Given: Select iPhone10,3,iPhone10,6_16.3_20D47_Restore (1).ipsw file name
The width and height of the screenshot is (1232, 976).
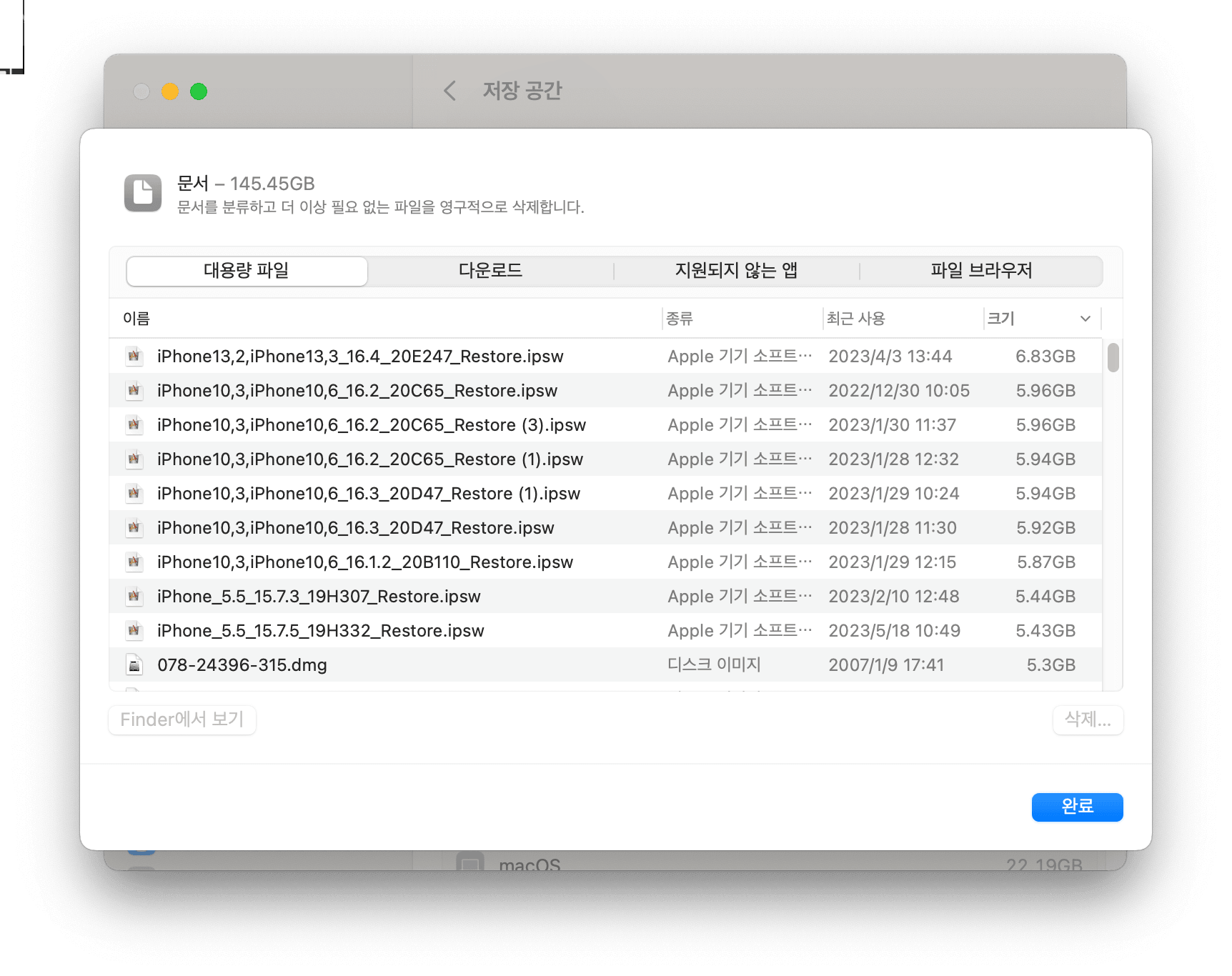Looking at the screenshot, I should click(369, 493).
